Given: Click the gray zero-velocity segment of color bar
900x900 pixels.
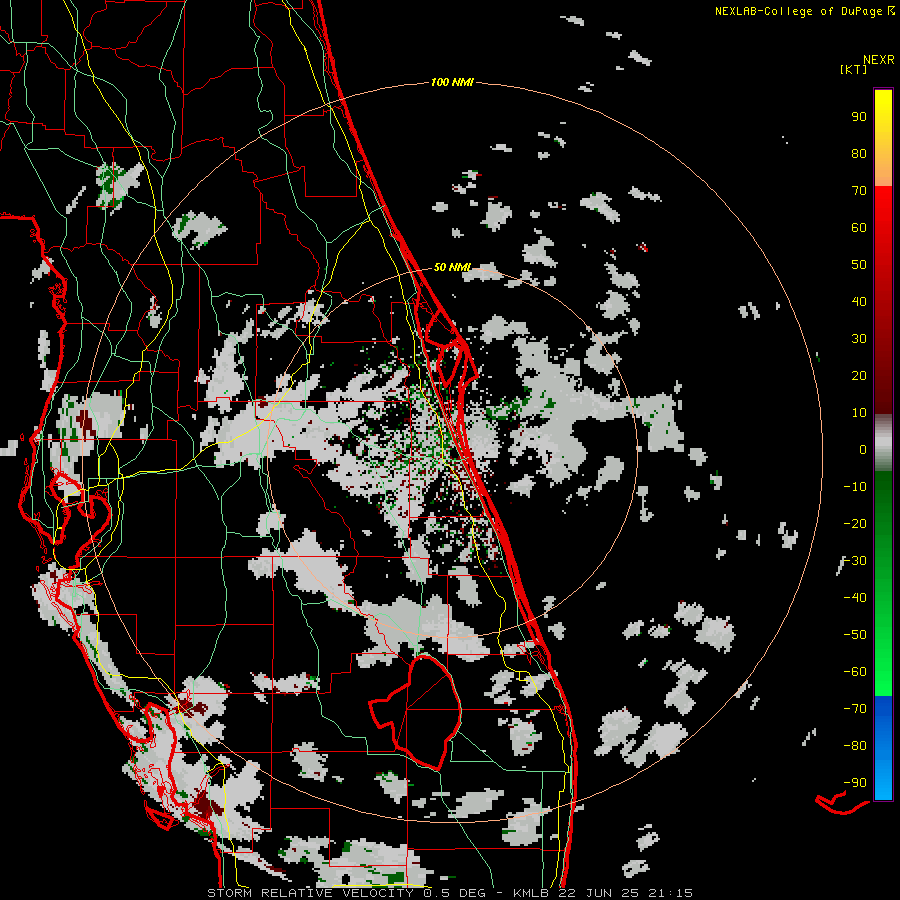Looking at the screenshot, I should pos(883,443).
